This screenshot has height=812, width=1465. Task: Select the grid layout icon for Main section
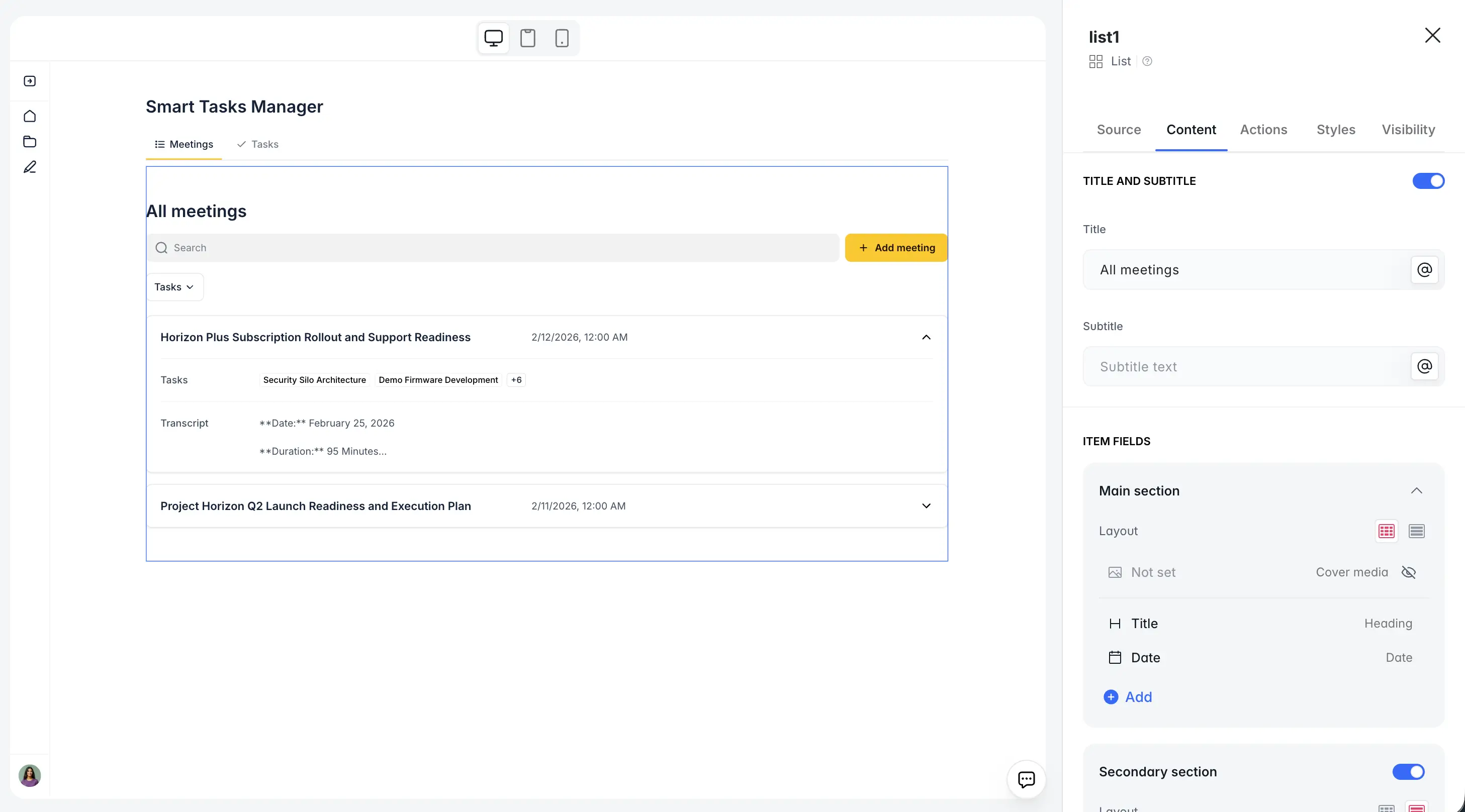[1387, 531]
